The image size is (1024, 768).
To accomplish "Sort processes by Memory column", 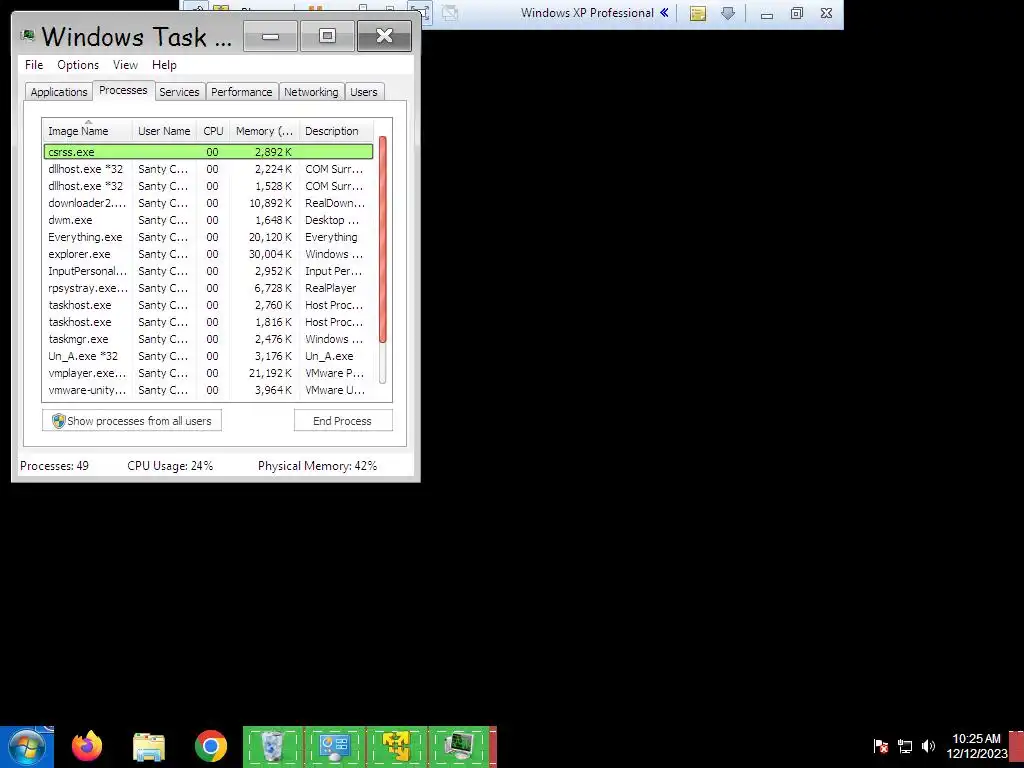I will click(x=264, y=131).
